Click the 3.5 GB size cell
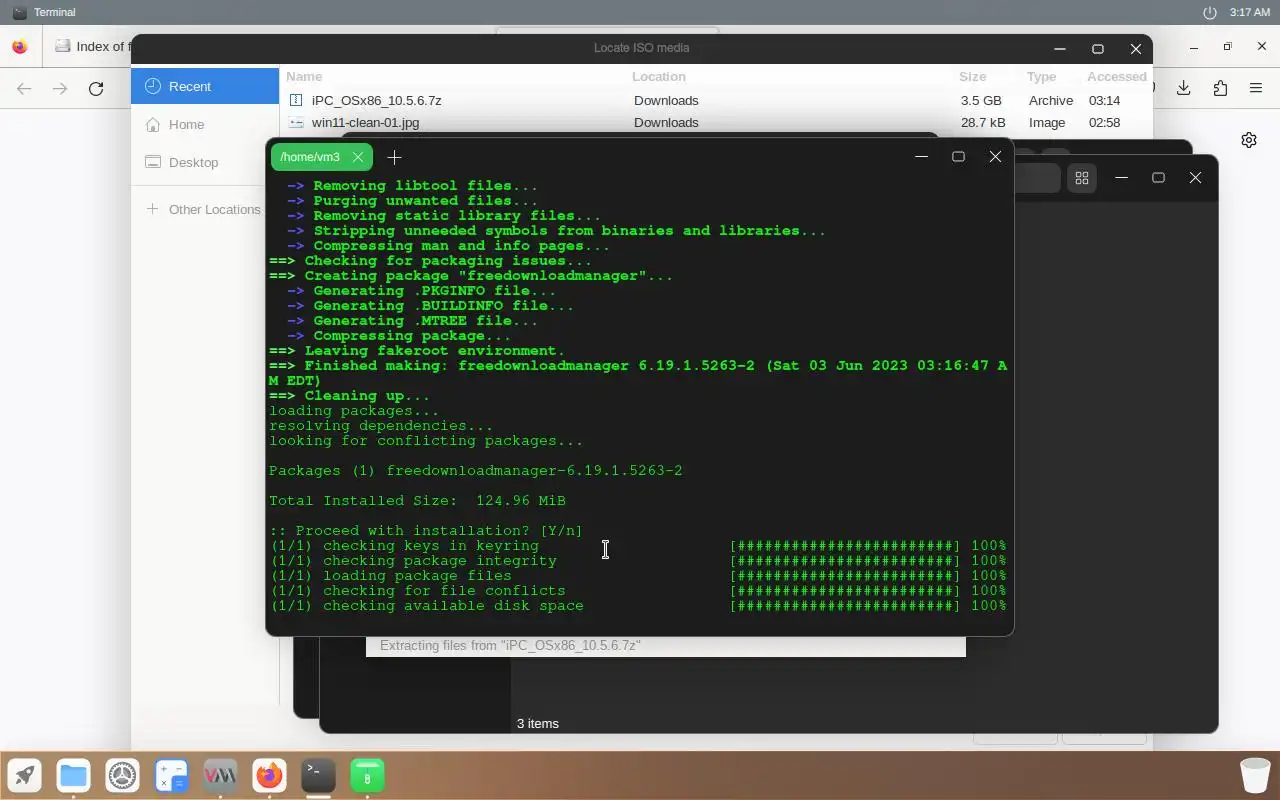The height and width of the screenshot is (800, 1280). click(x=981, y=100)
